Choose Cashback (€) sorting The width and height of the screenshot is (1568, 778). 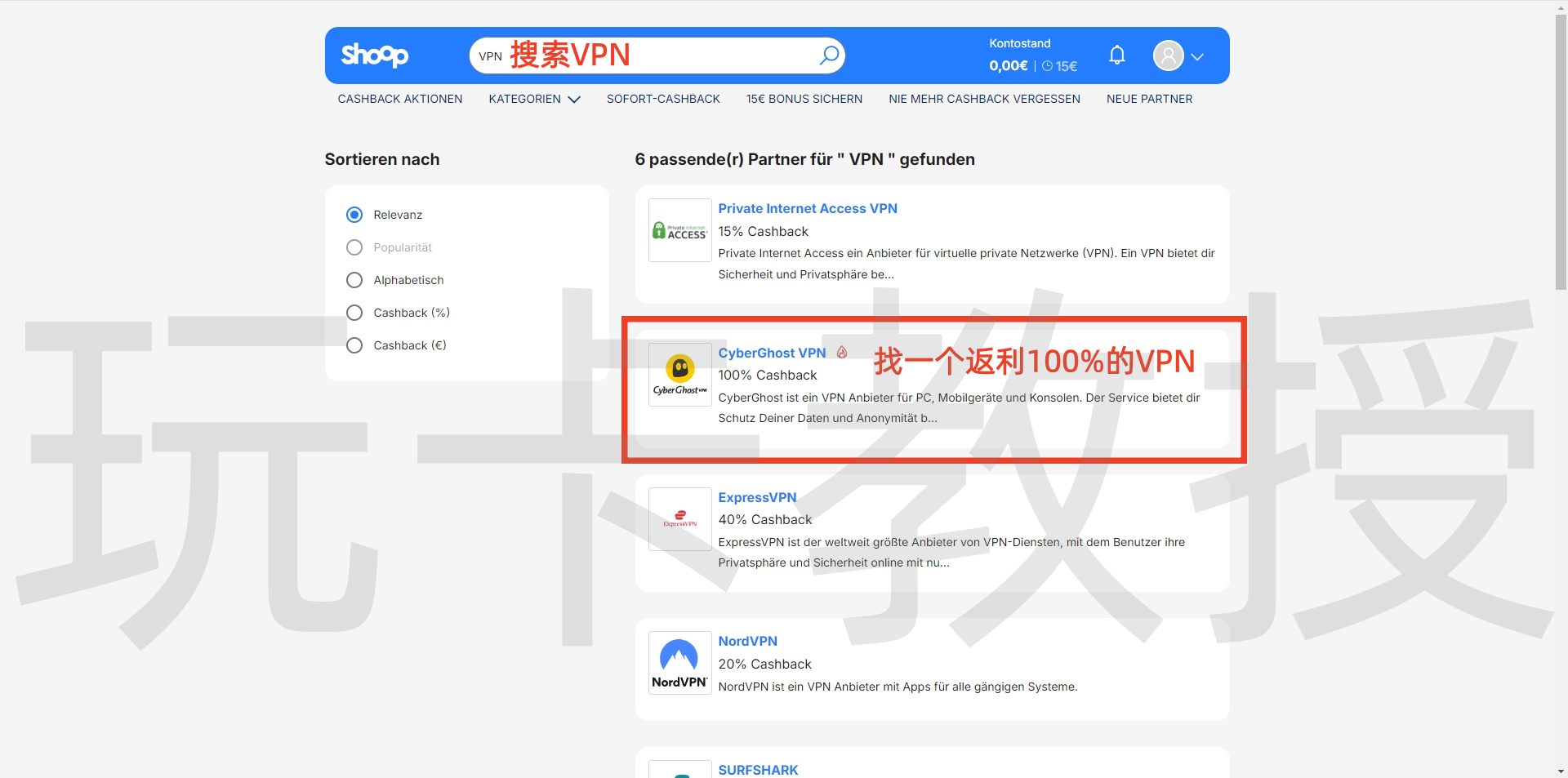click(354, 345)
